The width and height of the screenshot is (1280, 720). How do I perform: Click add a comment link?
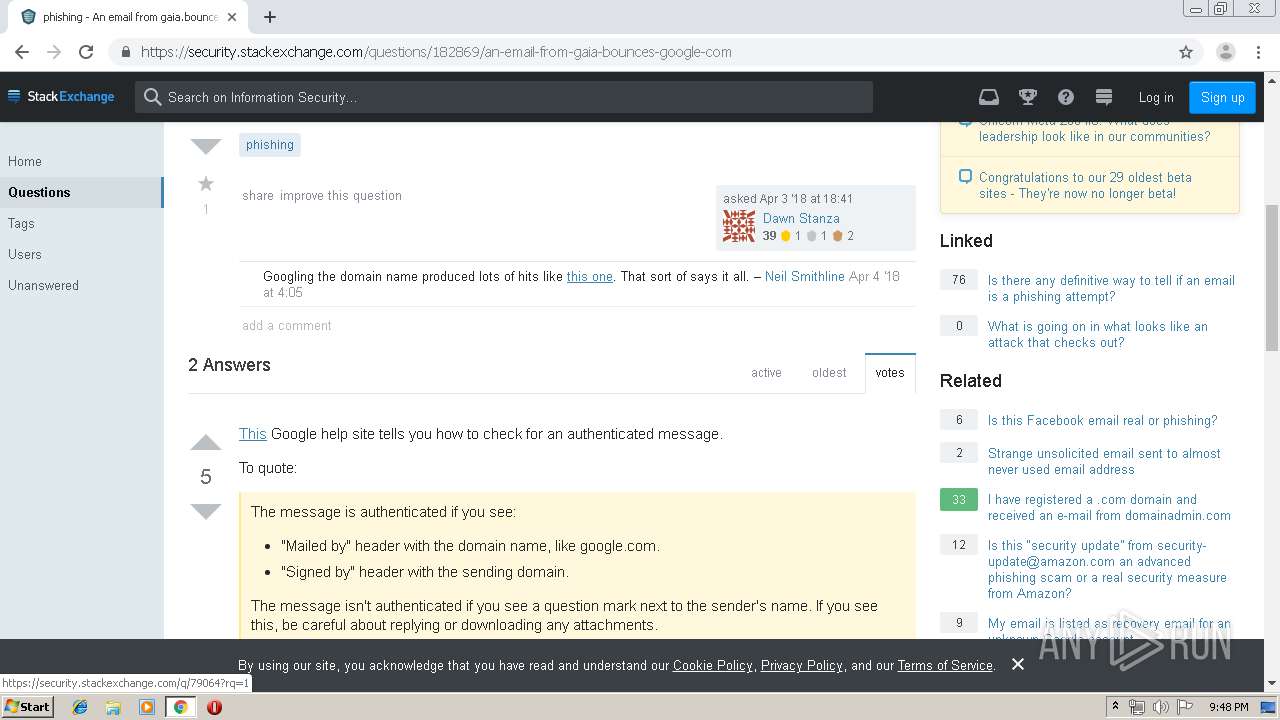point(287,325)
